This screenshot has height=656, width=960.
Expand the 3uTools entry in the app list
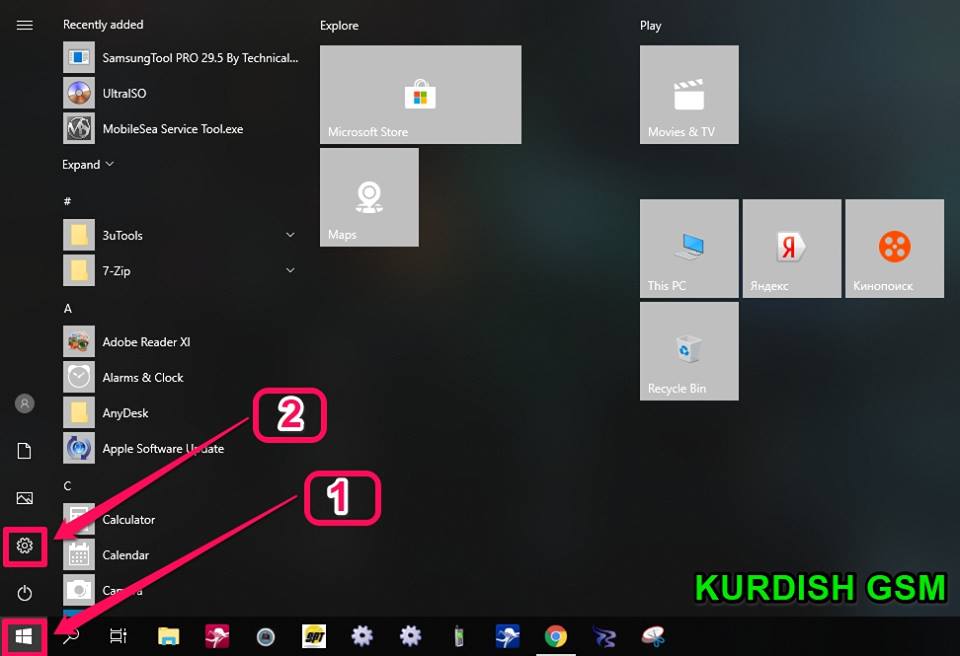[x=290, y=234]
